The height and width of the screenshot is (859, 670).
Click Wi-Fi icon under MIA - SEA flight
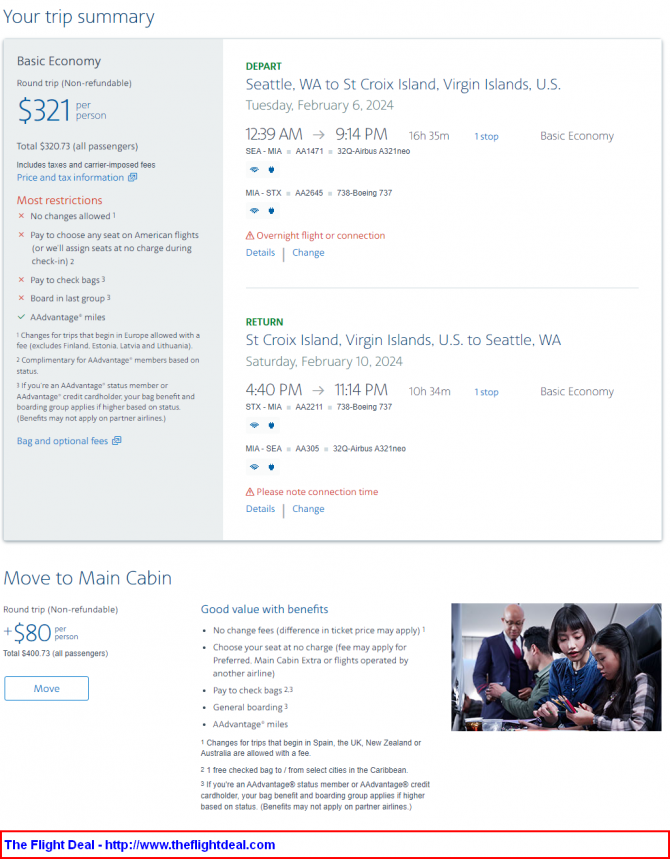pos(254,467)
